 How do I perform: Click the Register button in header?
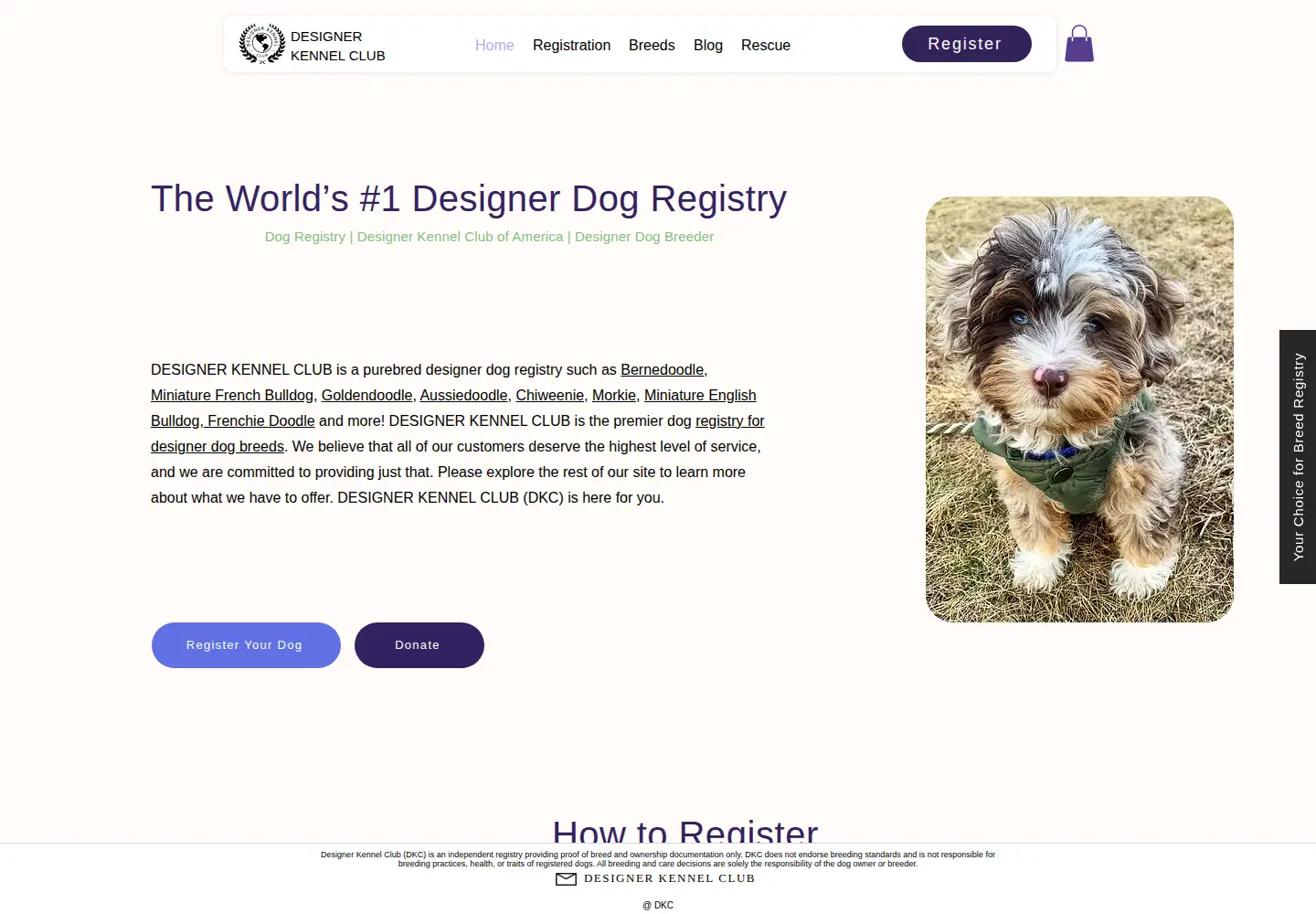tap(967, 44)
